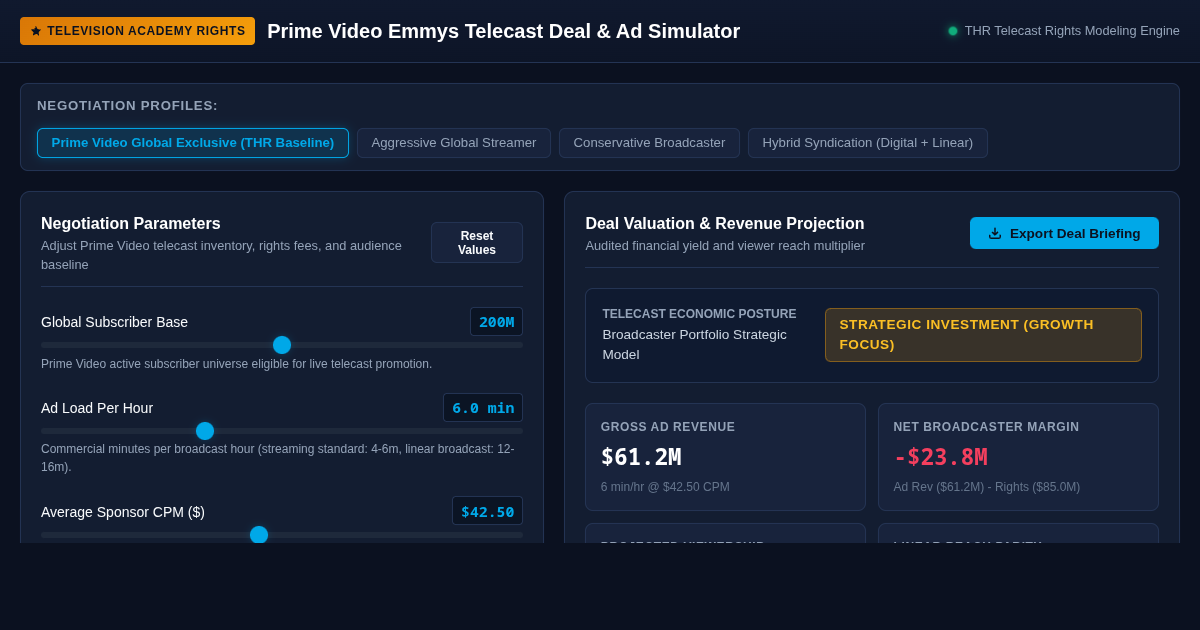This screenshot has width=1200, height=630.
Task: Select Hybrid Syndication (Digital + Linear) profile
Action: tap(868, 143)
